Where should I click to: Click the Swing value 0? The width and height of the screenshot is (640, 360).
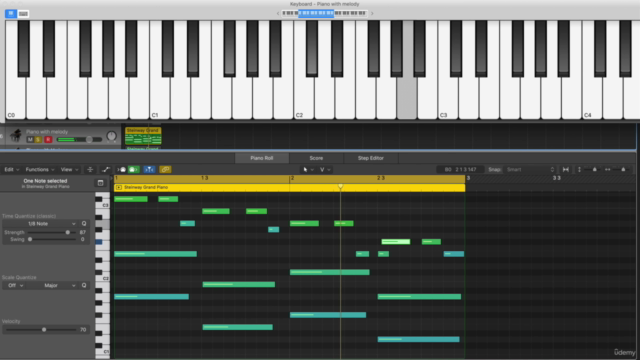(82, 239)
